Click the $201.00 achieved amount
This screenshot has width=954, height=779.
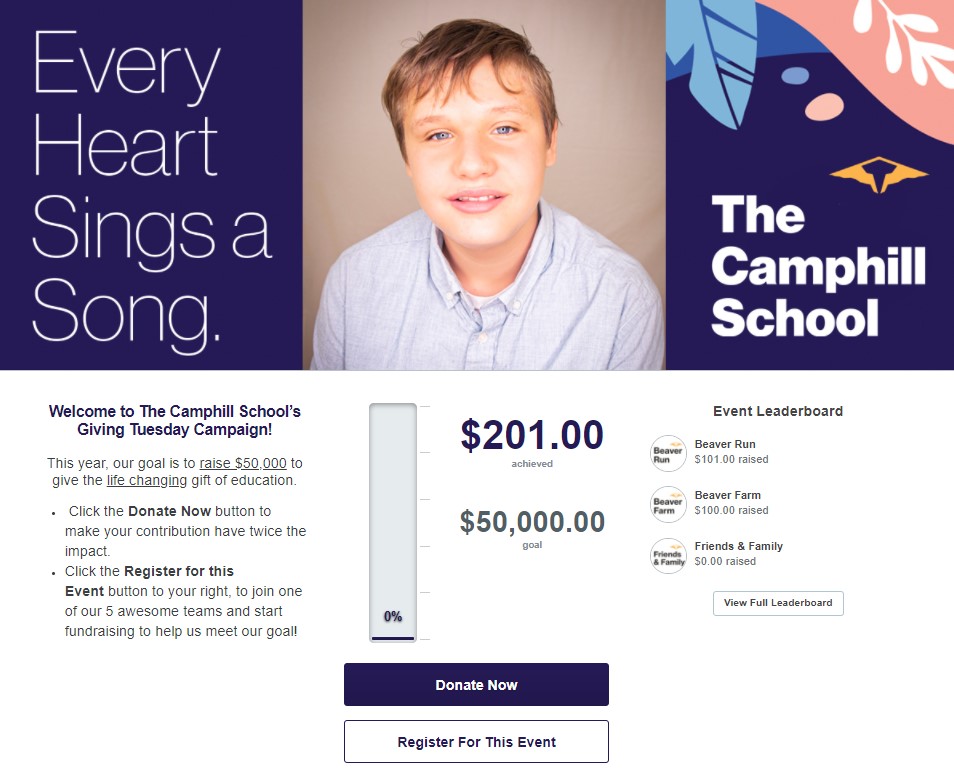pyautogui.click(x=532, y=436)
